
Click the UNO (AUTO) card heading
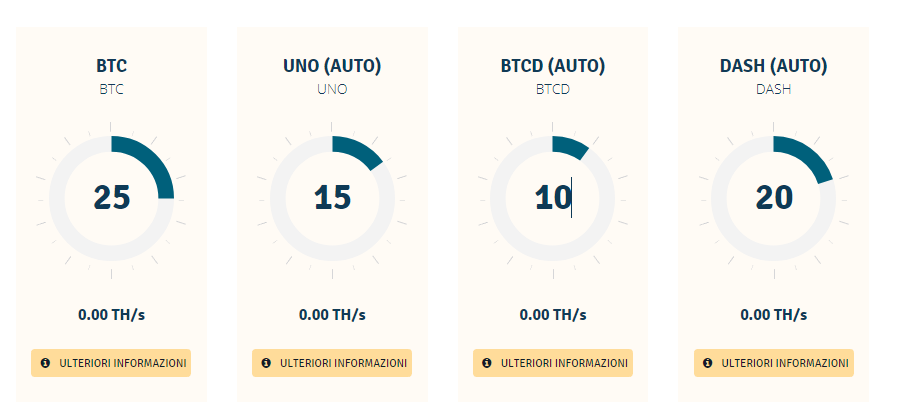(333, 67)
